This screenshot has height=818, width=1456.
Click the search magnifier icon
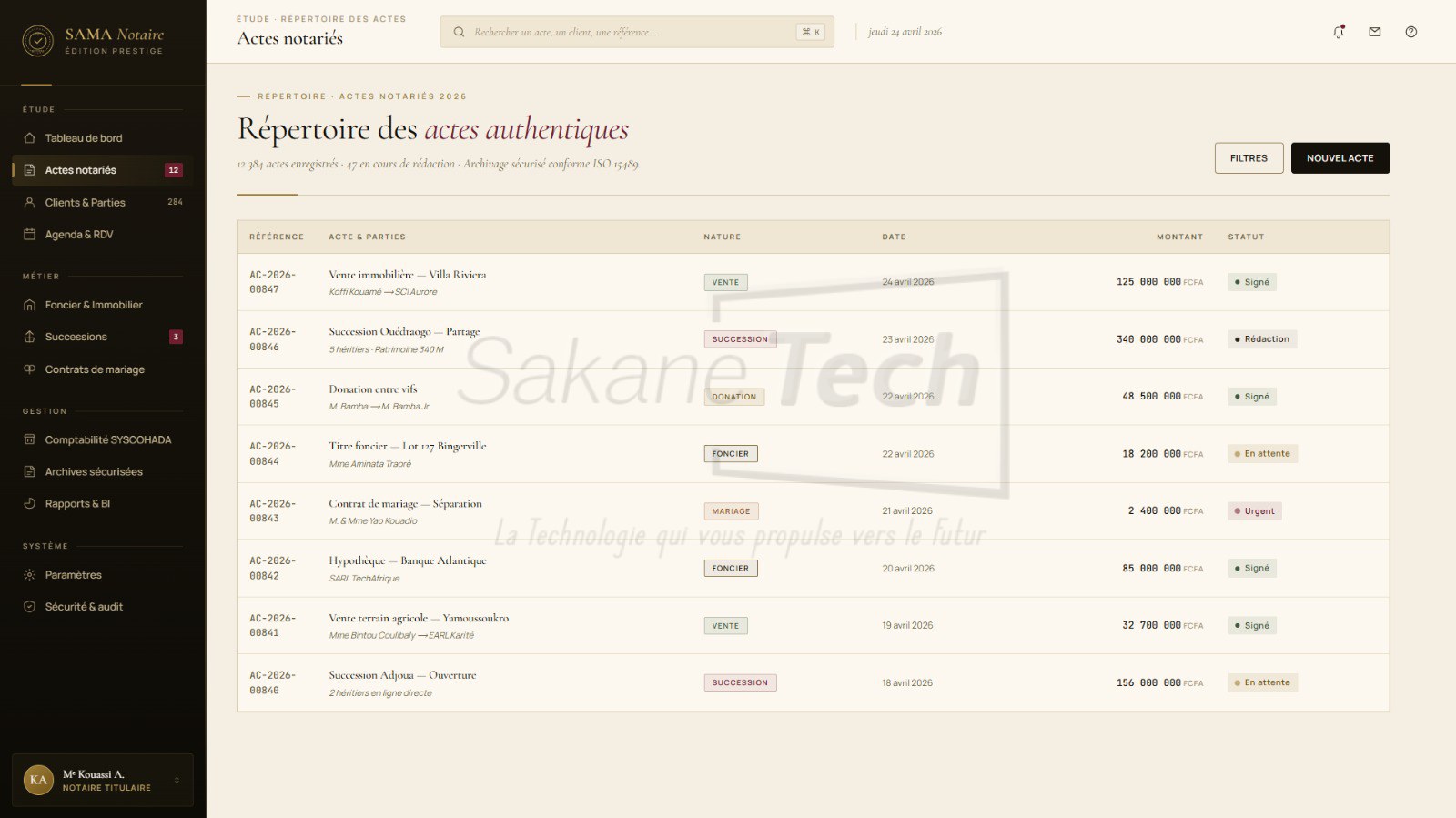460,32
